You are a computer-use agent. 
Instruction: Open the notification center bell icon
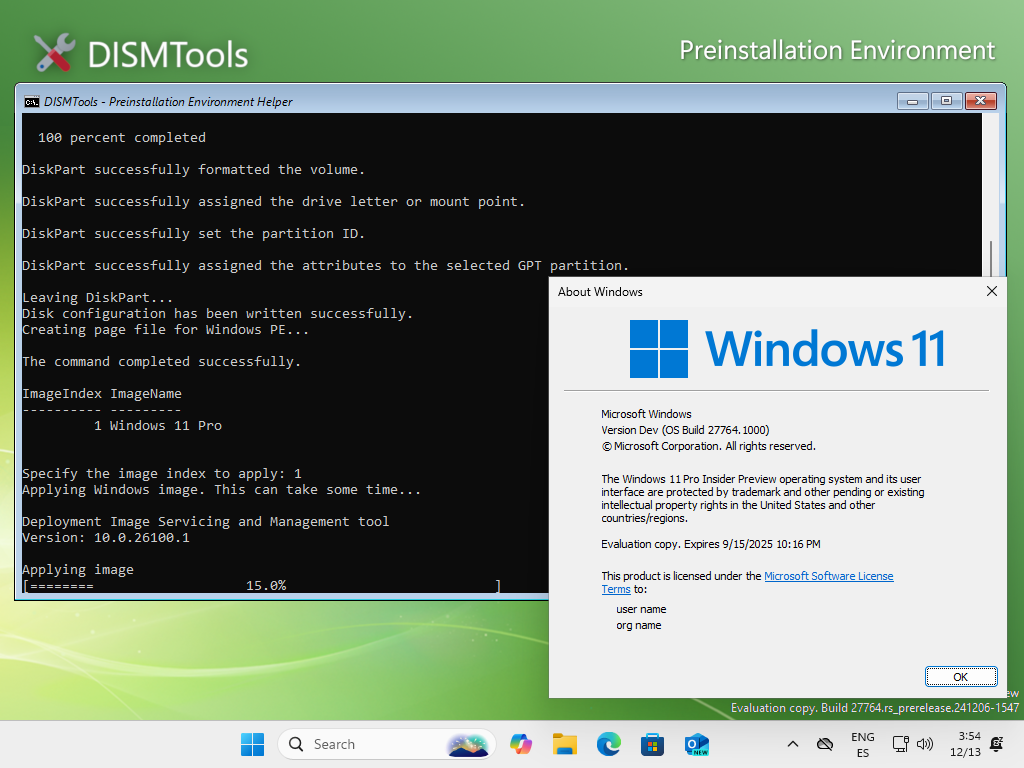997,744
